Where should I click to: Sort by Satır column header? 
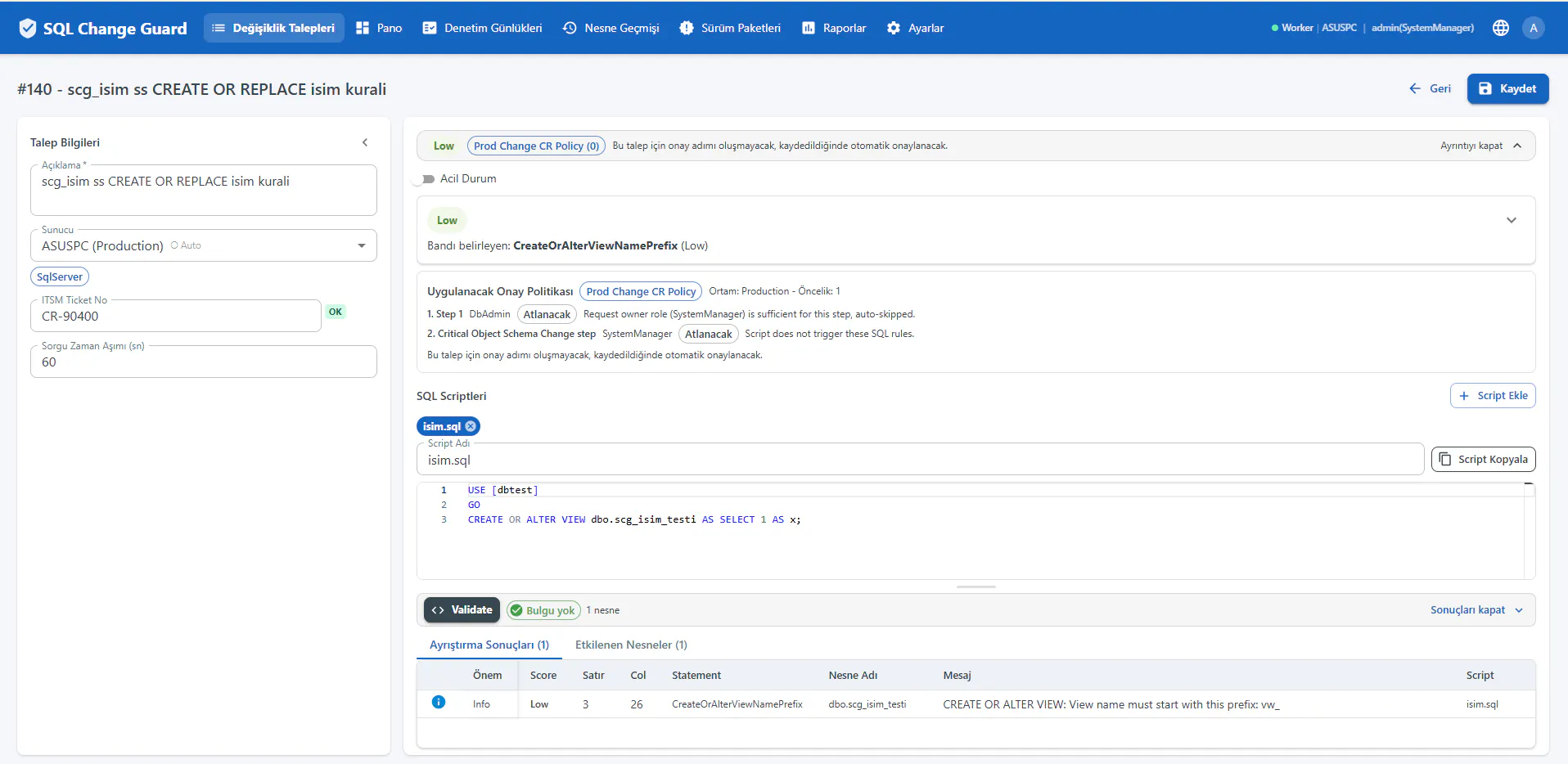click(593, 675)
